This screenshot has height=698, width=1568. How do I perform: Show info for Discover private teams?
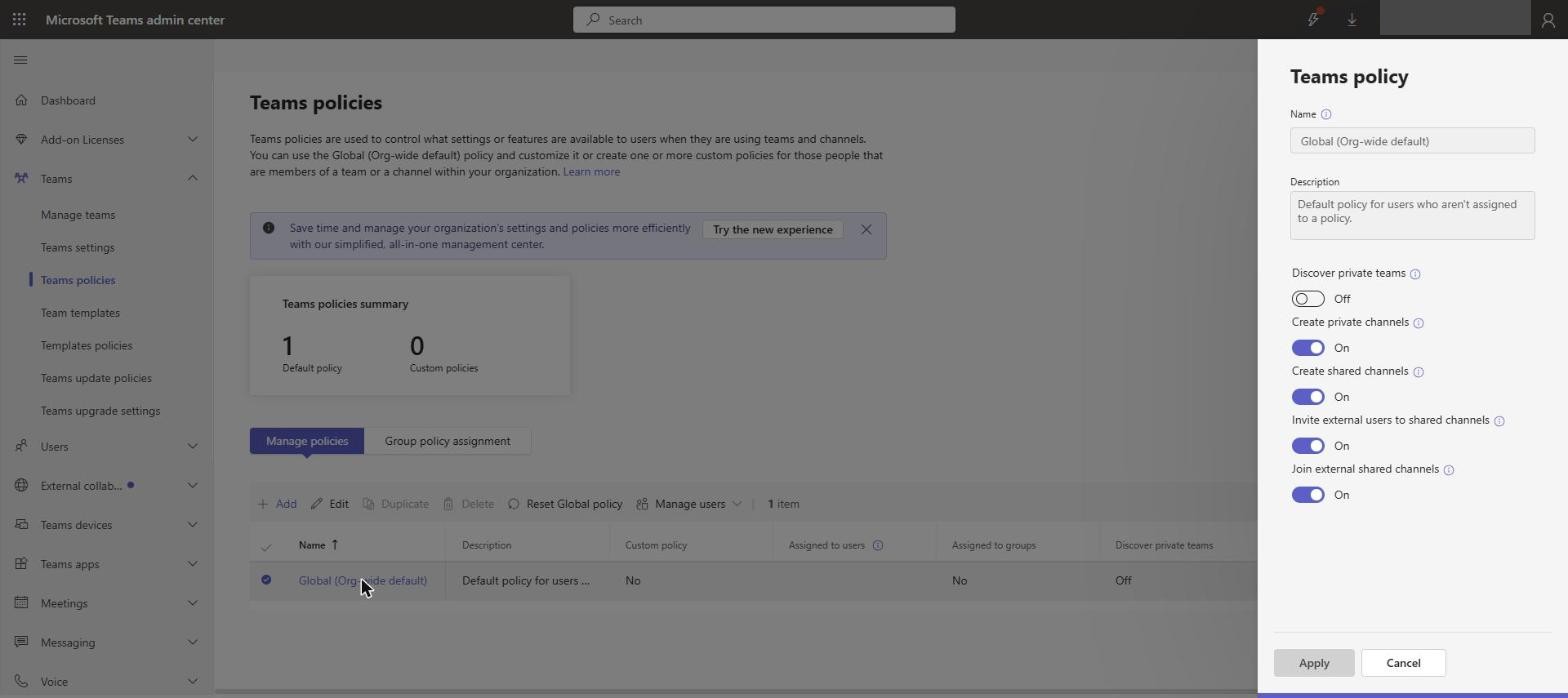click(x=1415, y=274)
